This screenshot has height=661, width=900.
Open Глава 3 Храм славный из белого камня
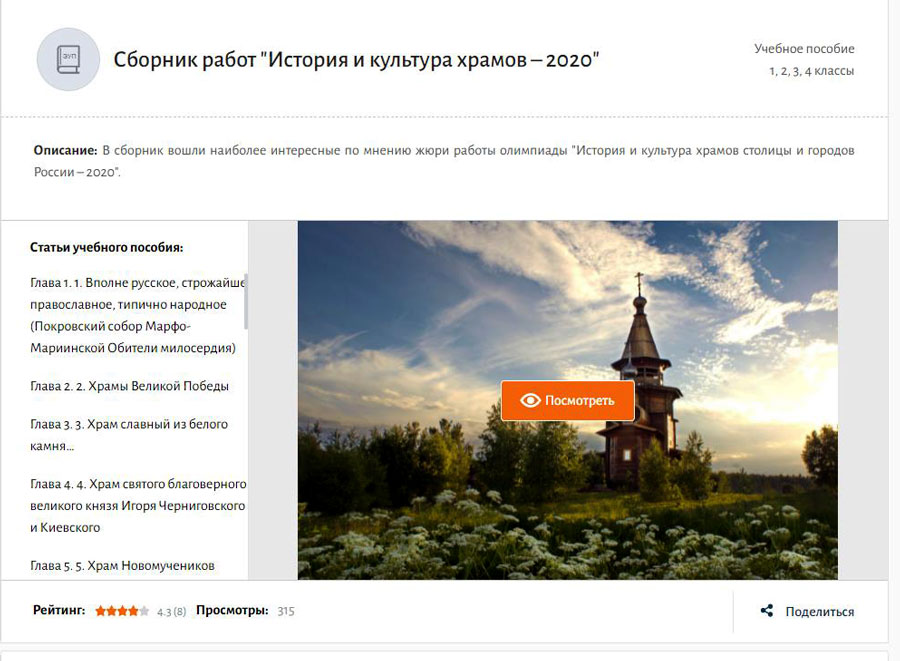pos(129,435)
